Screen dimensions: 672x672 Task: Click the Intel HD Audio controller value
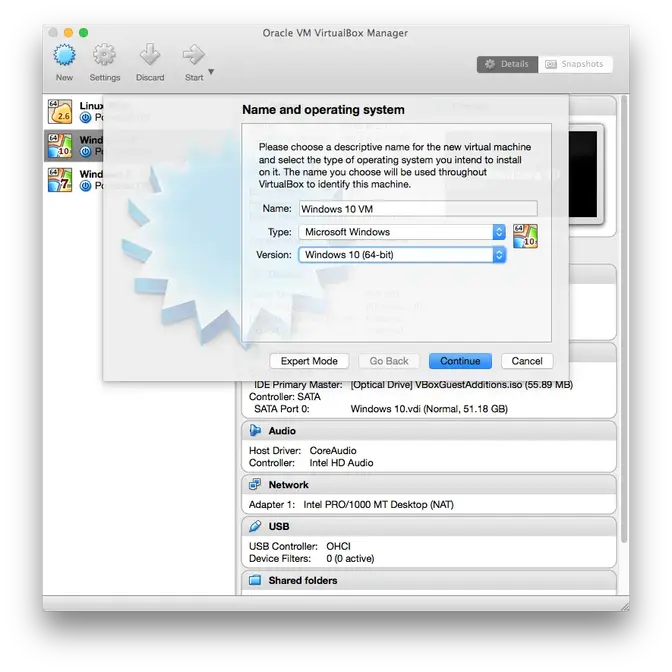[x=341, y=463]
